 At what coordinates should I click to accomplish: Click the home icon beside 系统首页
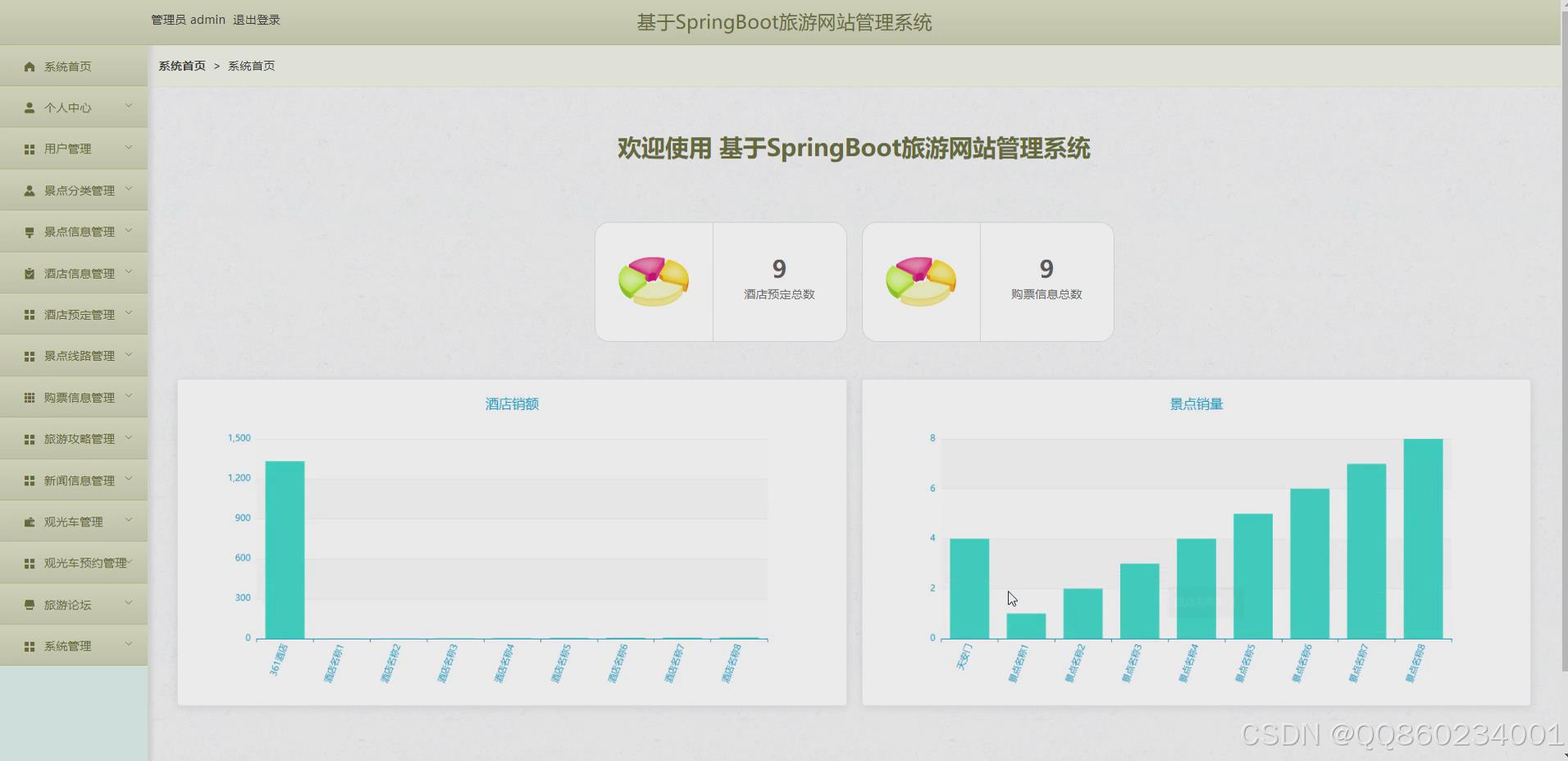tap(30, 66)
